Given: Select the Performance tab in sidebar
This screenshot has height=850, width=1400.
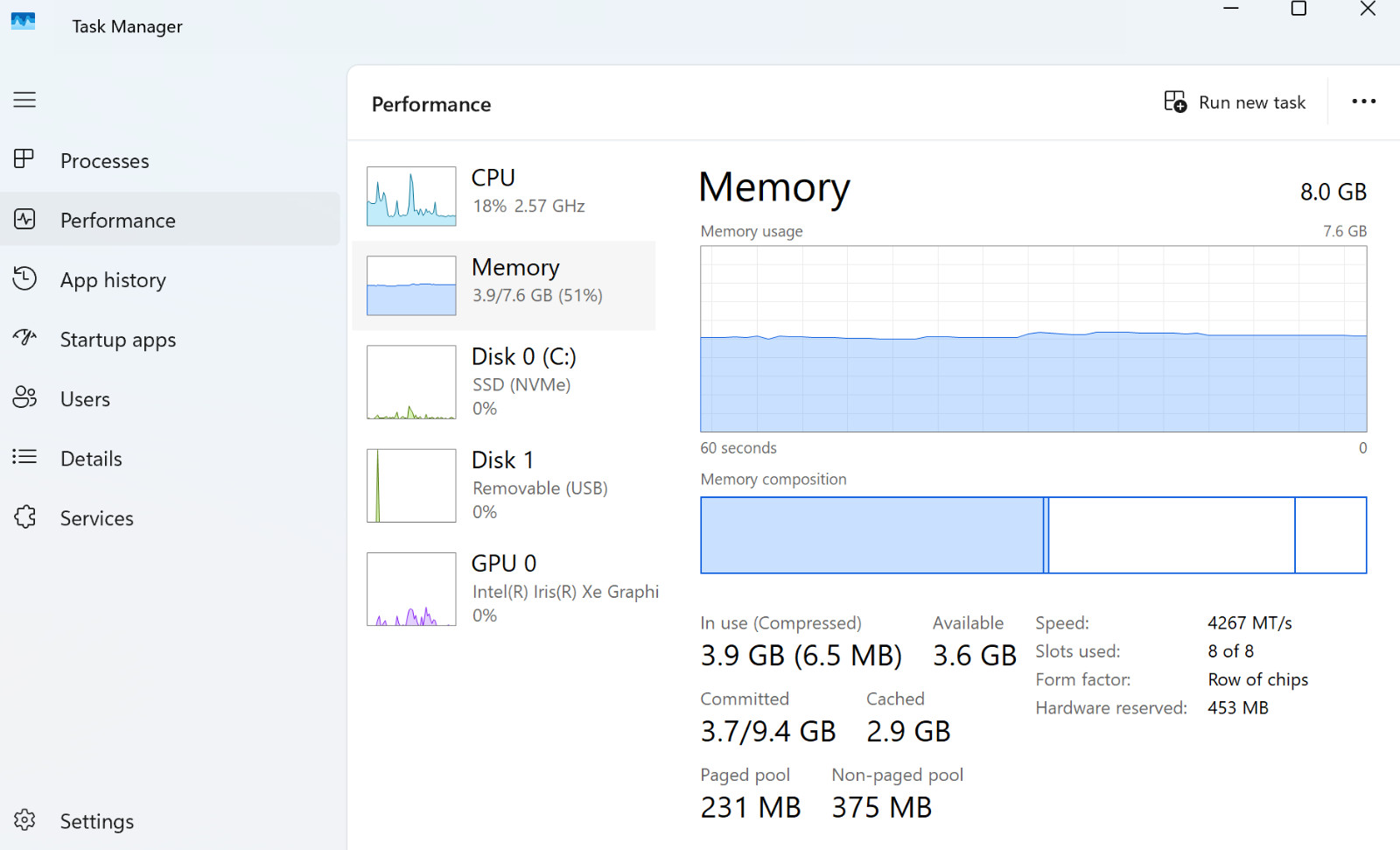Looking at the screenshot, I should click(x=171, y=220).
